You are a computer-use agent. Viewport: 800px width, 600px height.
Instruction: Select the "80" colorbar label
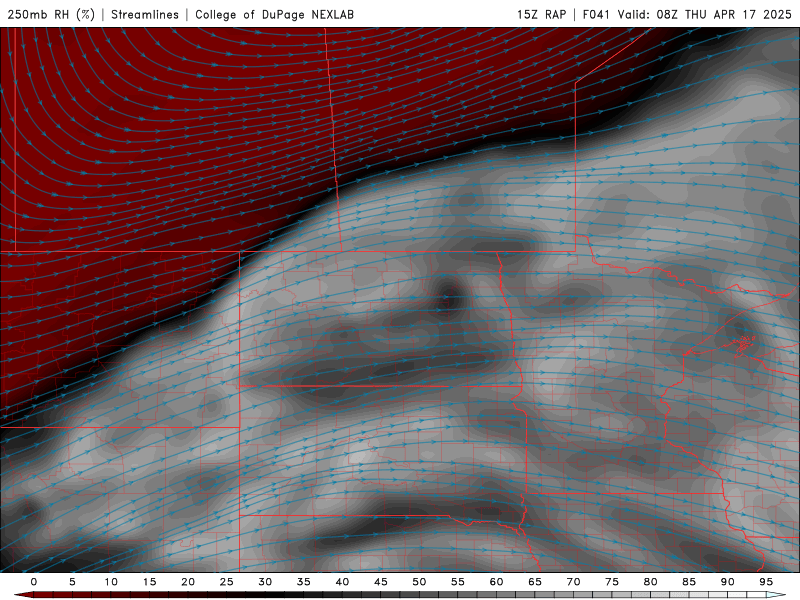(x=651, y=582)
